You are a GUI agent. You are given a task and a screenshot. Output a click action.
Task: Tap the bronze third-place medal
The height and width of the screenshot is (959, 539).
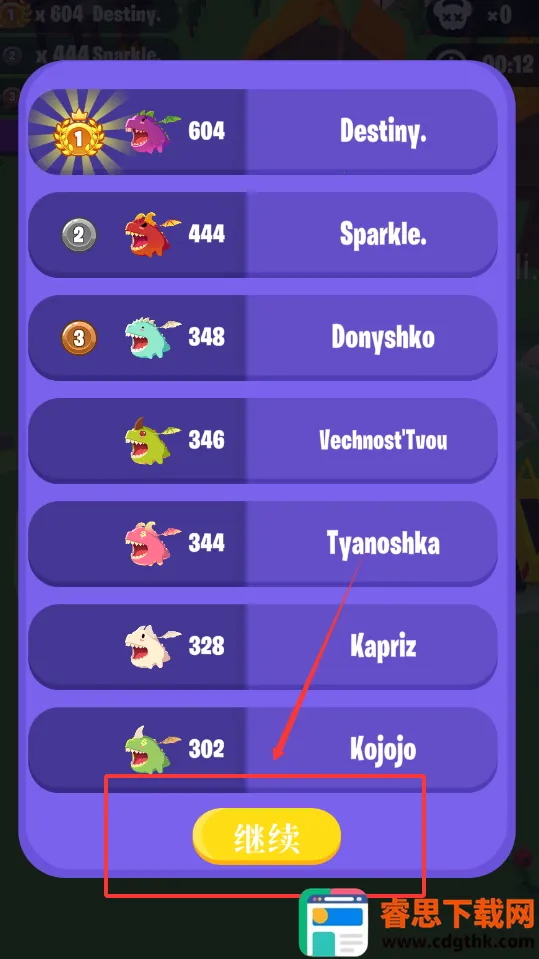click(79, 338)
